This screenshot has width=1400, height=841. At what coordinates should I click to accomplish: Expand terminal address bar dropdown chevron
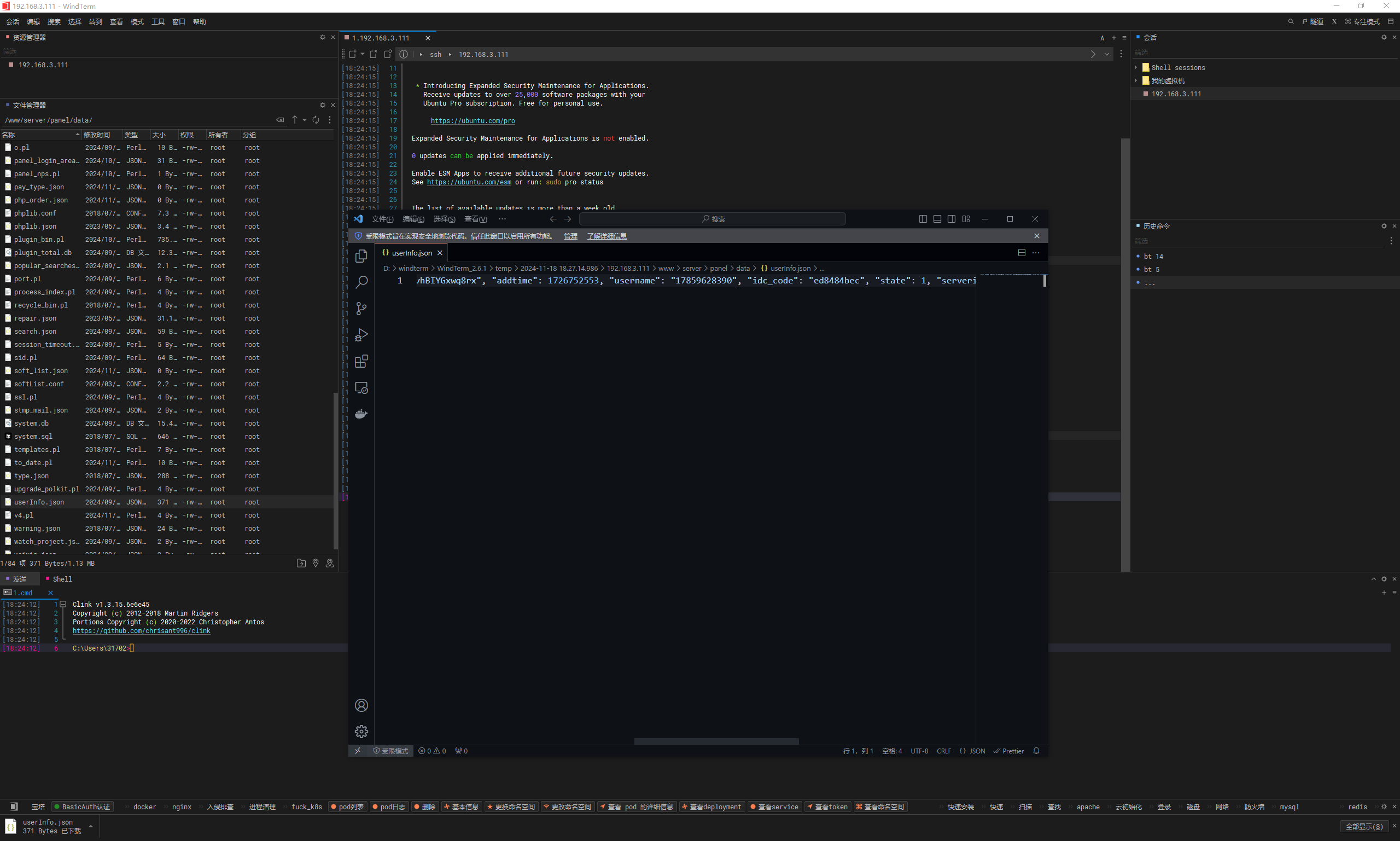click(1107, 54)
